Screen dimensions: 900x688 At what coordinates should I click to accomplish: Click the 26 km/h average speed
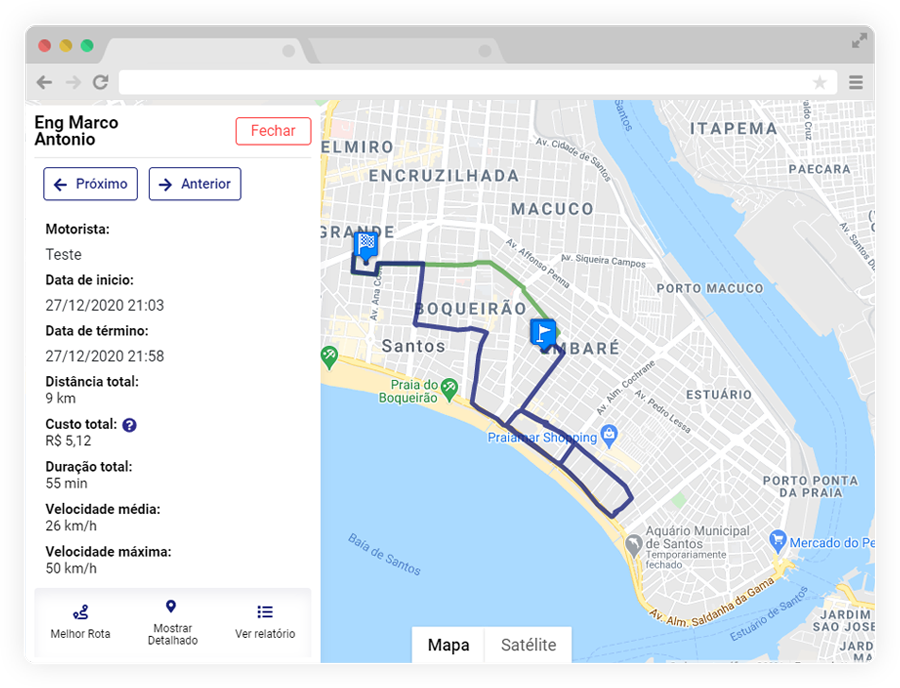tap(71, 526)
